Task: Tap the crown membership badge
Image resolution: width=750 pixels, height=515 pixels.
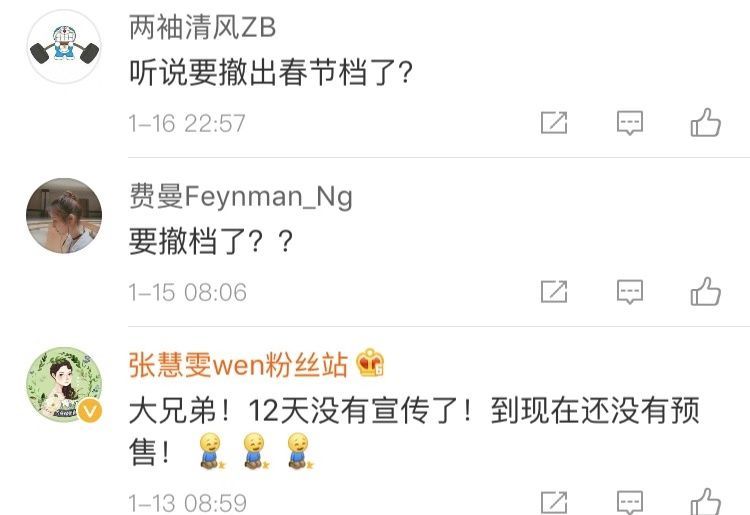Action: click(x=370, y=363)
